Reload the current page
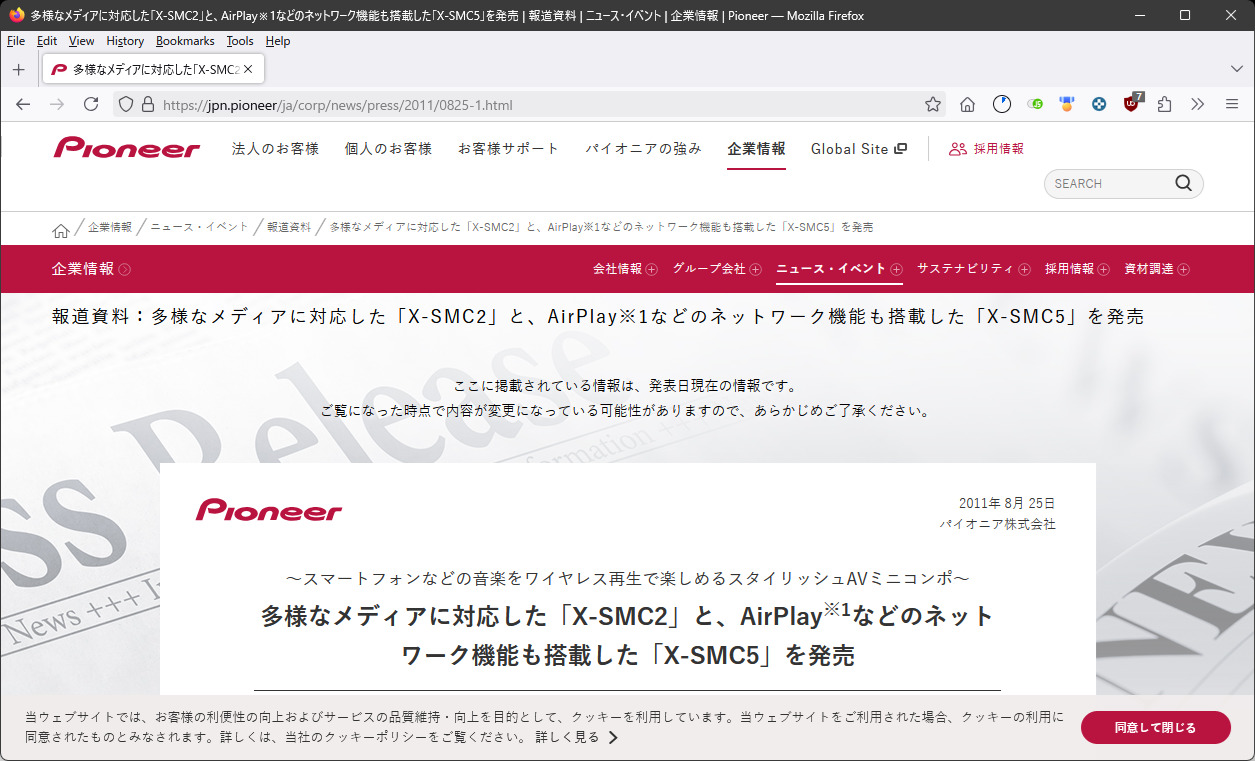The height and width of the screenshot is (761, 1255). pos(91,104)
